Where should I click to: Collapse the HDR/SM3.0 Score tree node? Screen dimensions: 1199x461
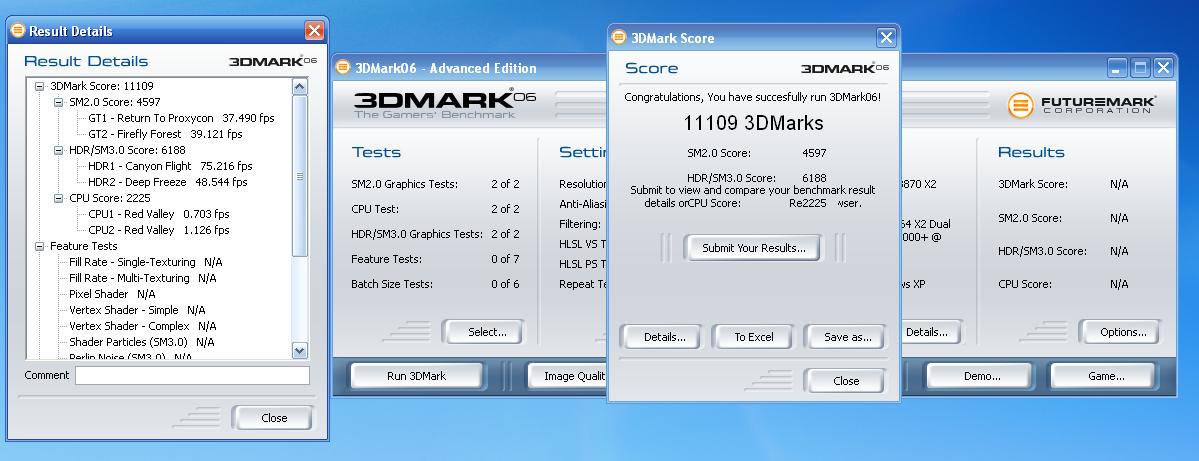click(x=59, y=150)
